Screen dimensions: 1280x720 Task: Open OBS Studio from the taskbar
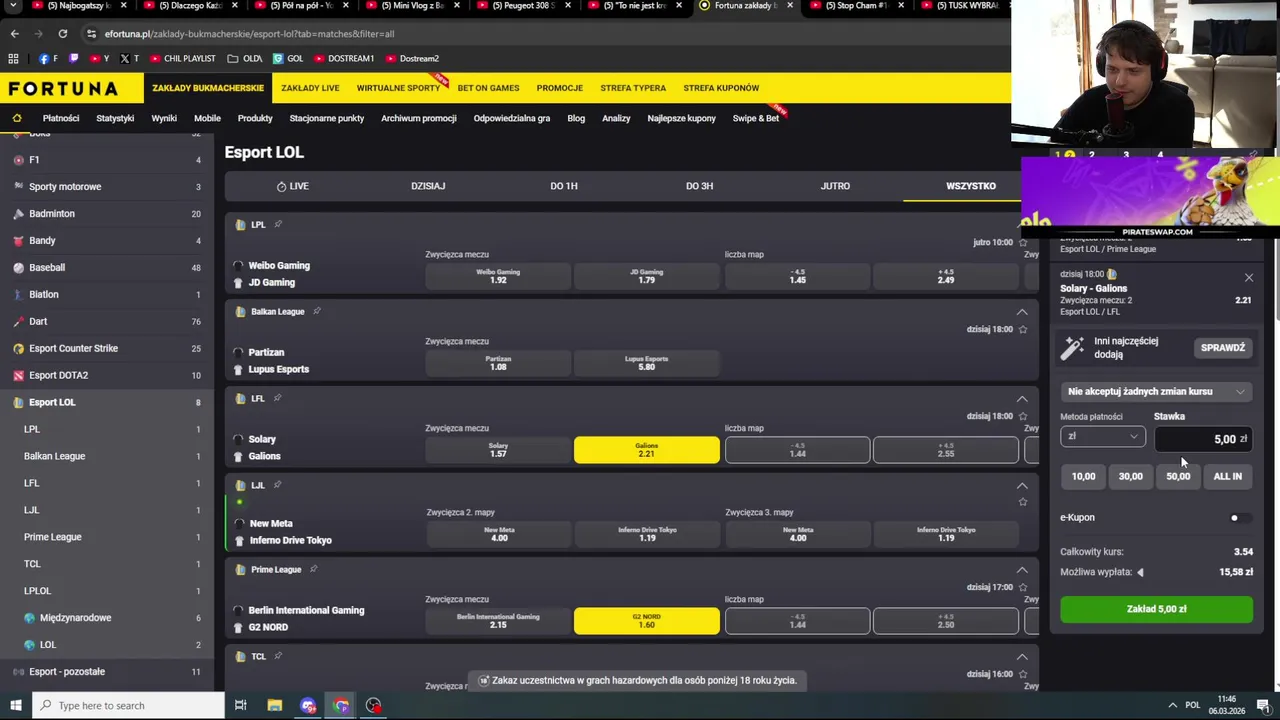pos(373,705)
